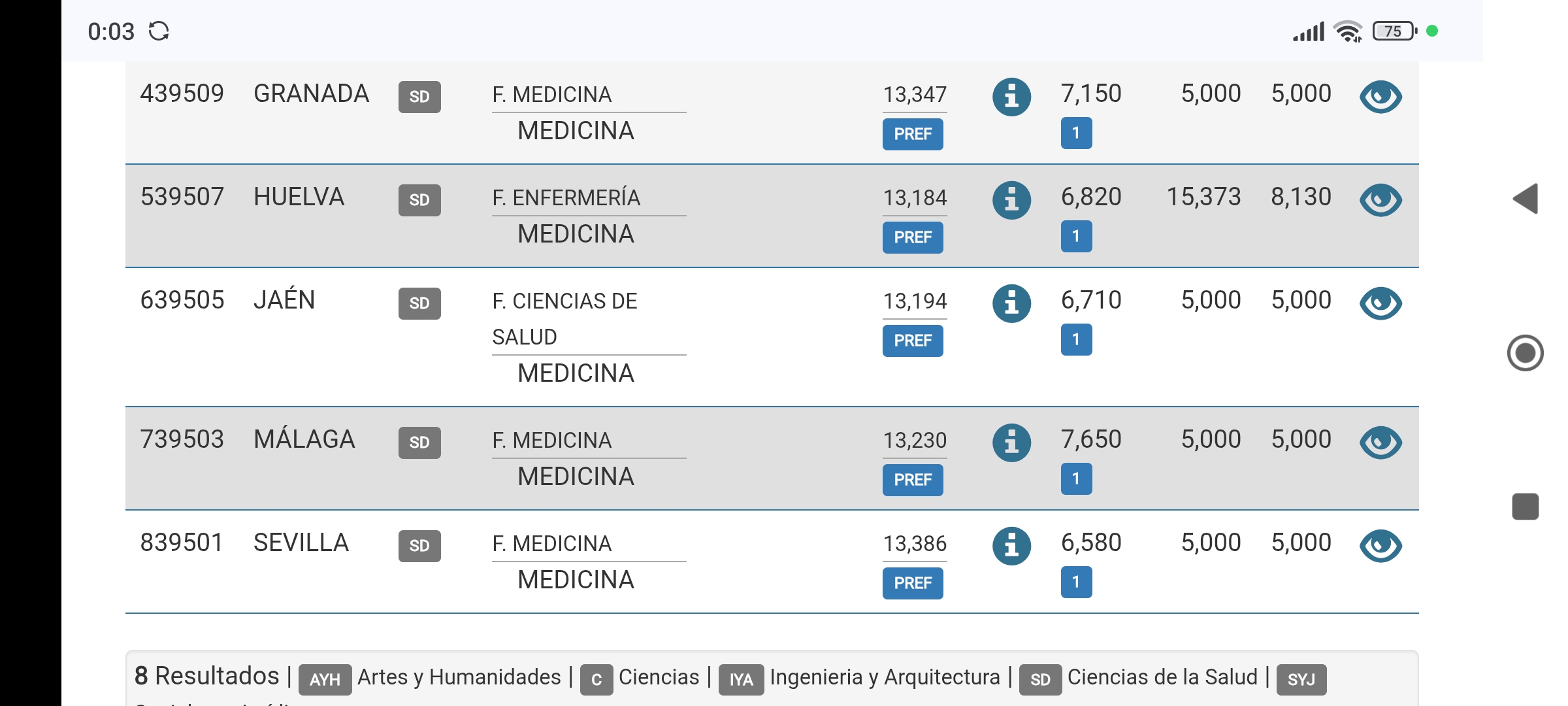Click the SD badge next to HUELVA
The width and height of the screenshot is (1568, 706).
[419, 200]
